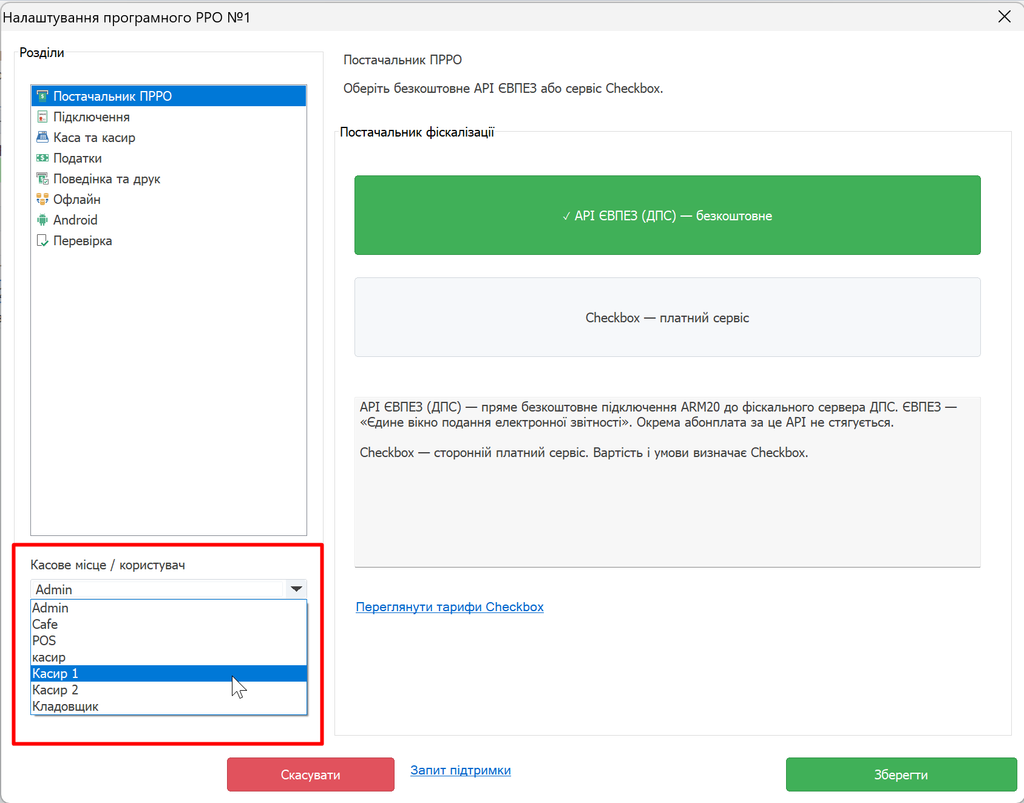Click the API ЄВПЕЗ description text box
This screenshot has height=803, width=1024.
pos(667,482)
